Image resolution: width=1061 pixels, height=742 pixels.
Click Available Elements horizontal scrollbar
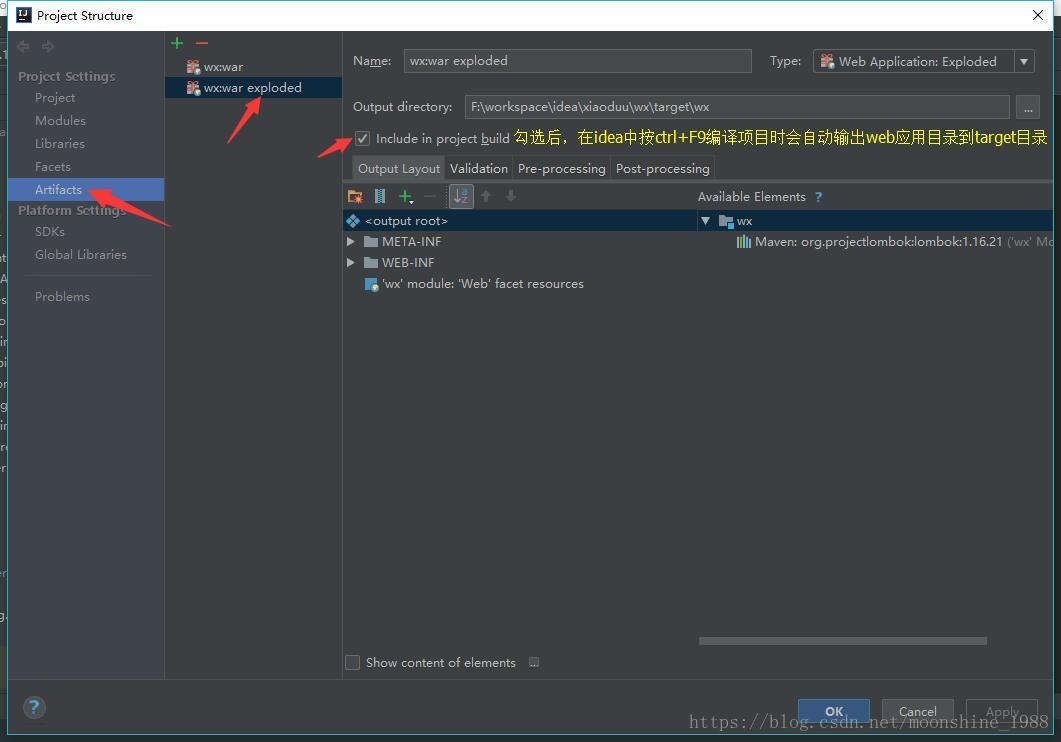(x=842, y=641)
